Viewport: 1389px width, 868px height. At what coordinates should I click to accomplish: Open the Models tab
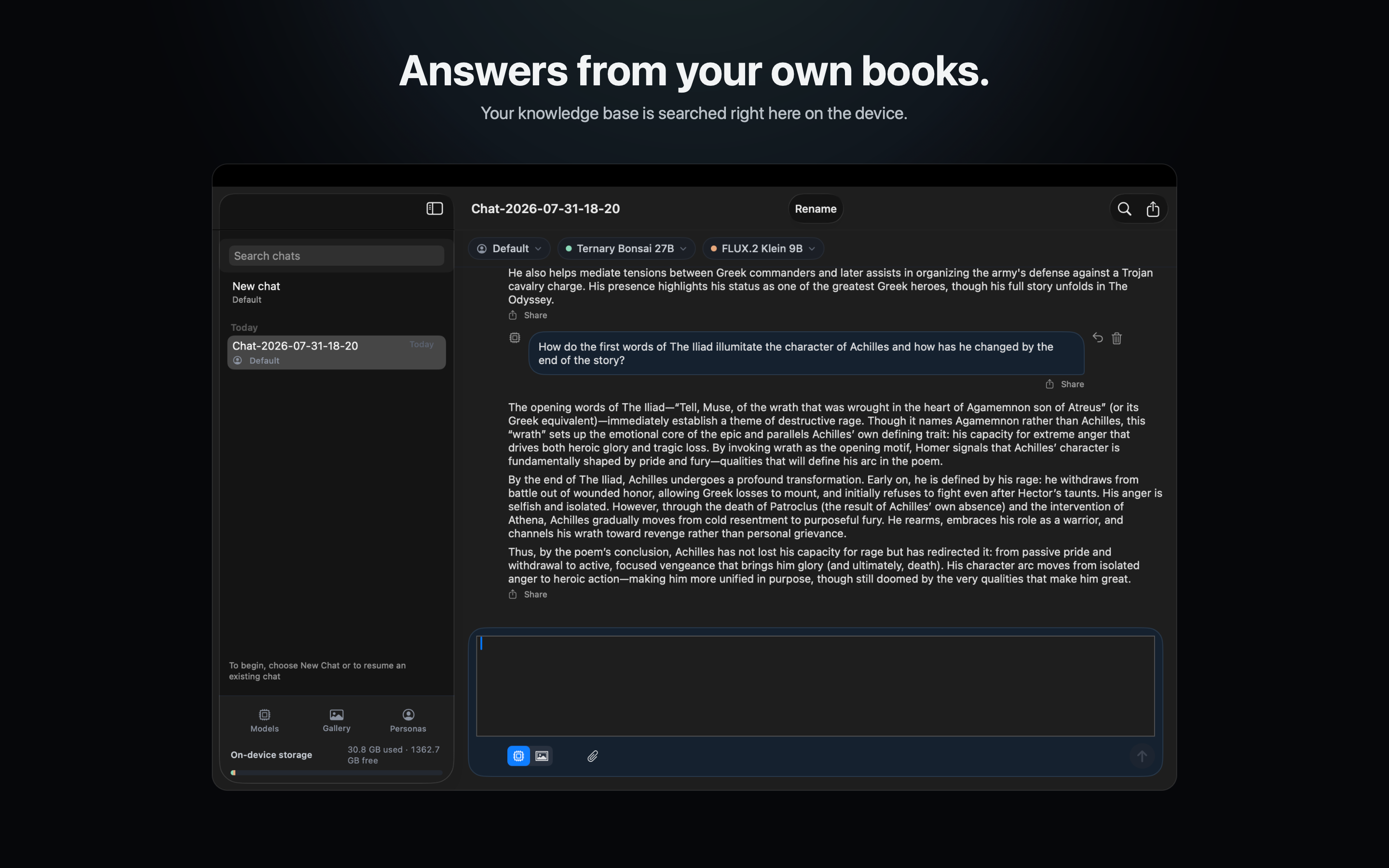click(x=265, y=720)
